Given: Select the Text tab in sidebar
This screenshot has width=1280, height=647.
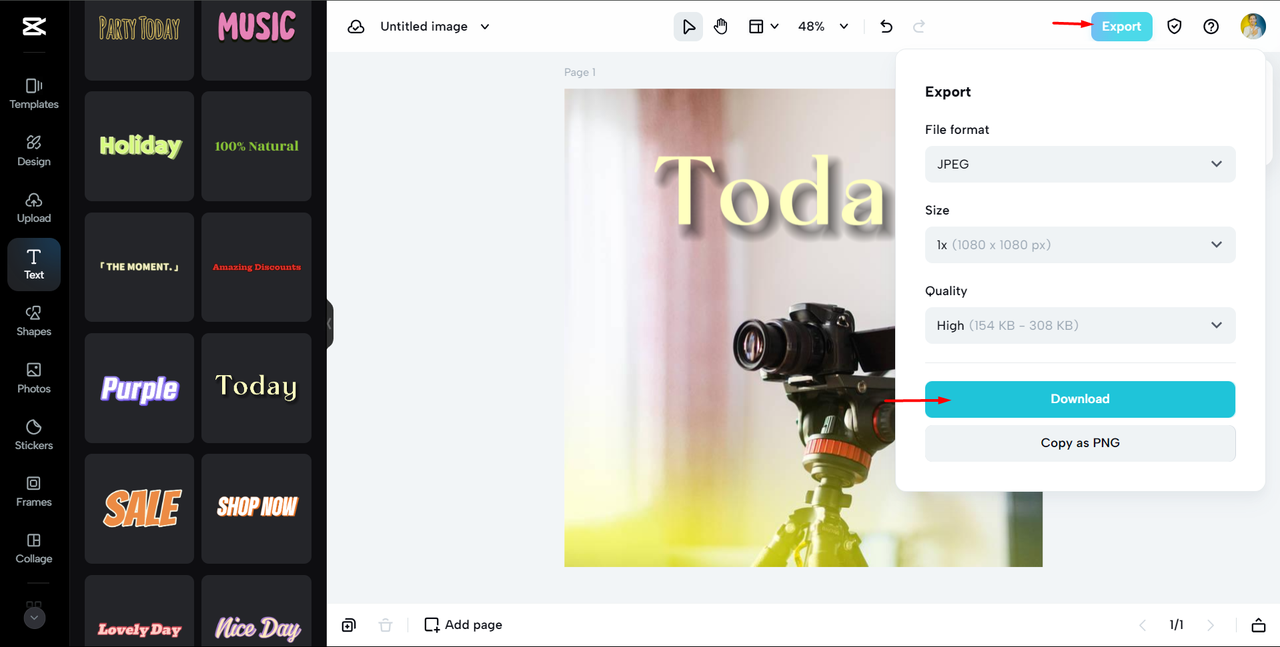Looking at the screenshot, I should click(x=34, y=264).
